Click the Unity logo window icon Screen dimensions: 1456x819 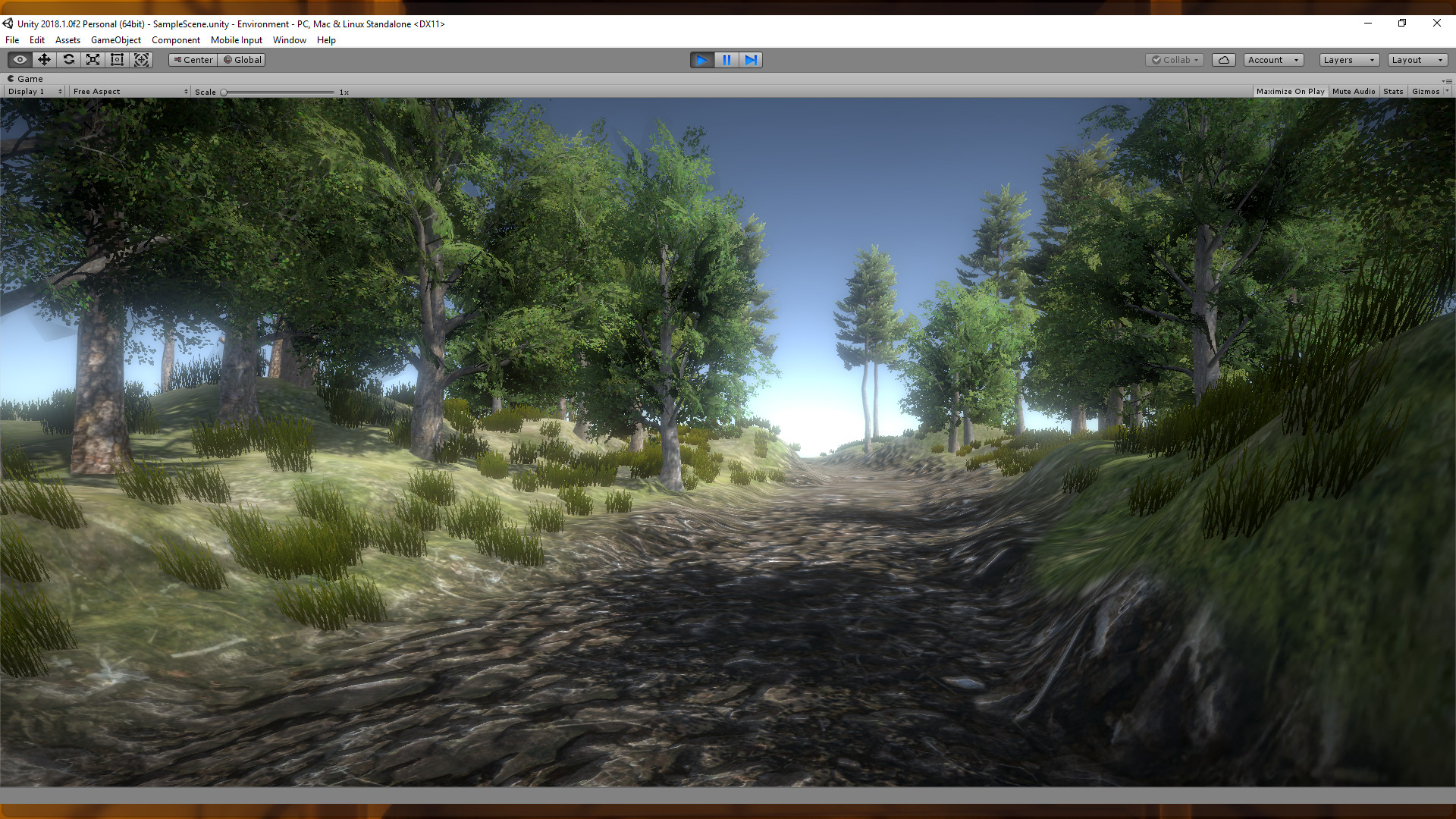pyautogui.click(x=8, y=24)
